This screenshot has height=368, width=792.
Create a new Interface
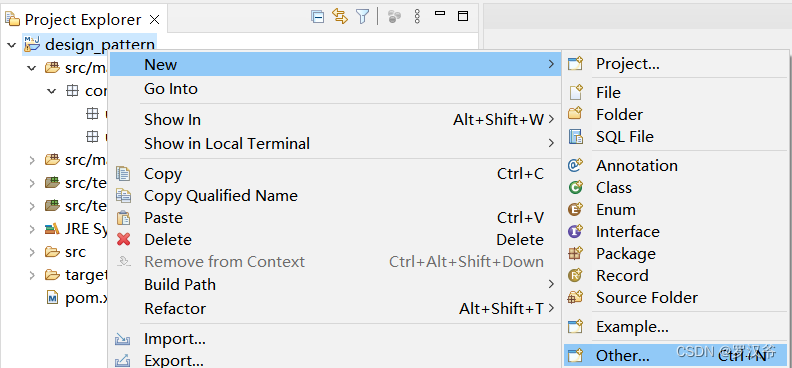(676, 232)
